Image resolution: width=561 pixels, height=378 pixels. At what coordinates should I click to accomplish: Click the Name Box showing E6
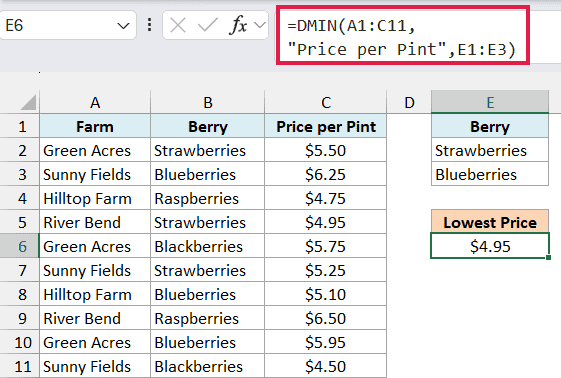pyautogui.click(x=68, y=25)
